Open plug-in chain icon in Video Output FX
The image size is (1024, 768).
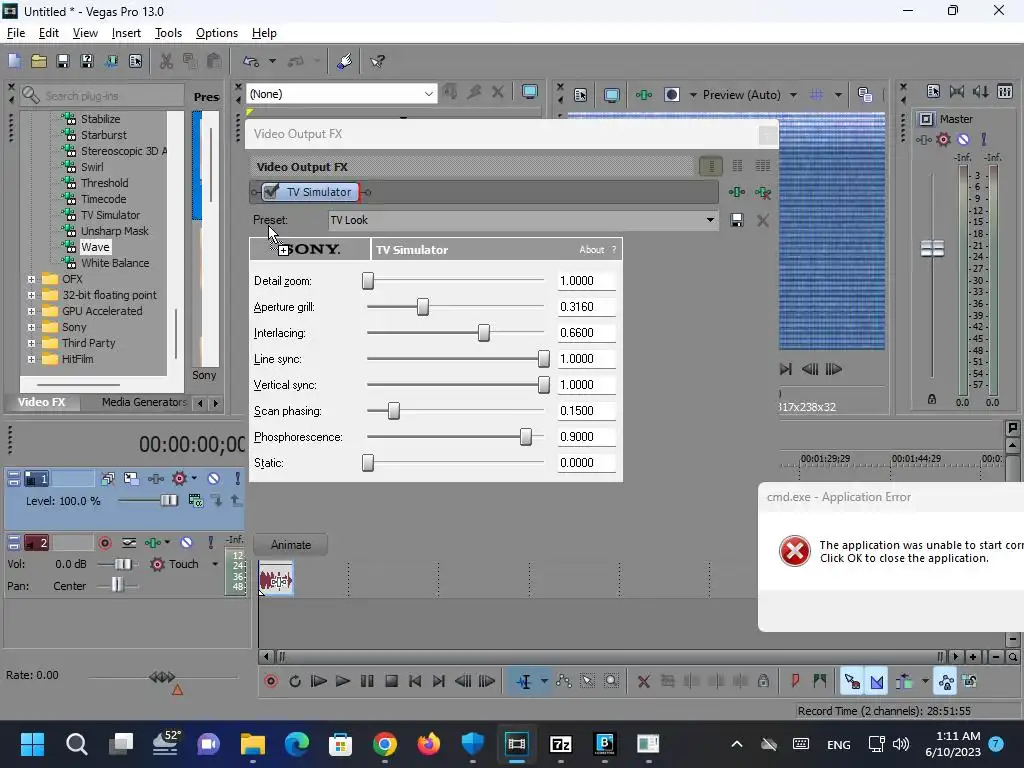(737, 192)
